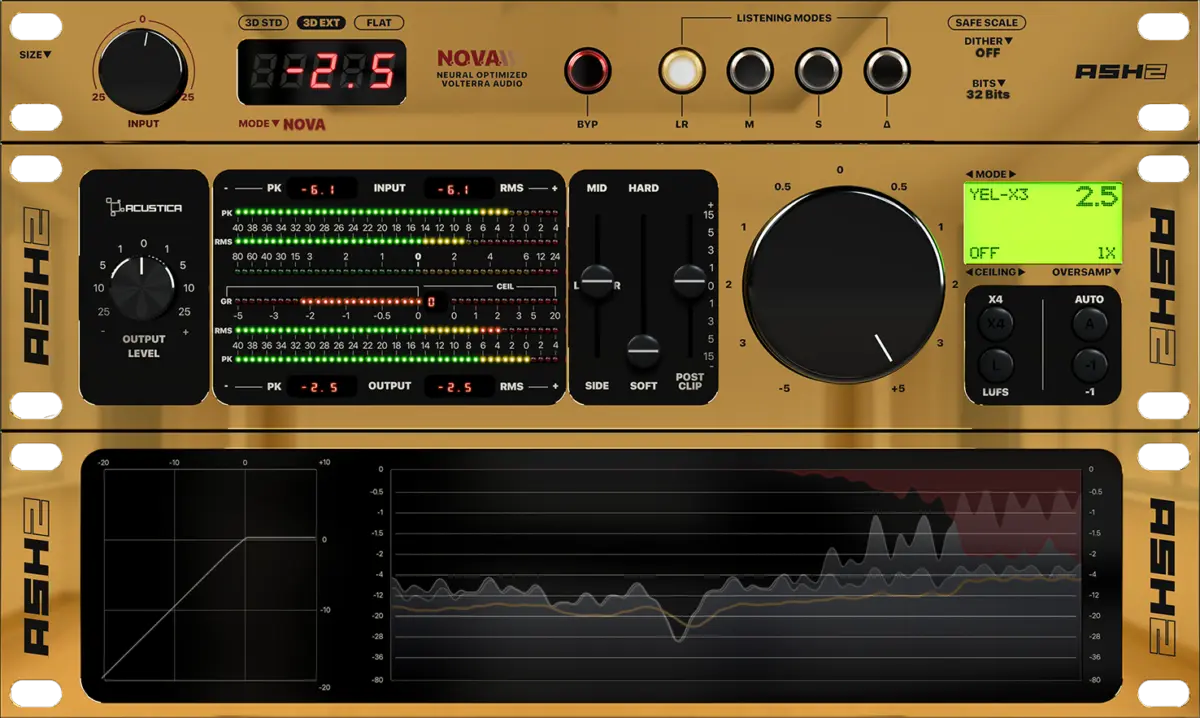
Task: Click next MODE arrow
Action: point(1012,174)
